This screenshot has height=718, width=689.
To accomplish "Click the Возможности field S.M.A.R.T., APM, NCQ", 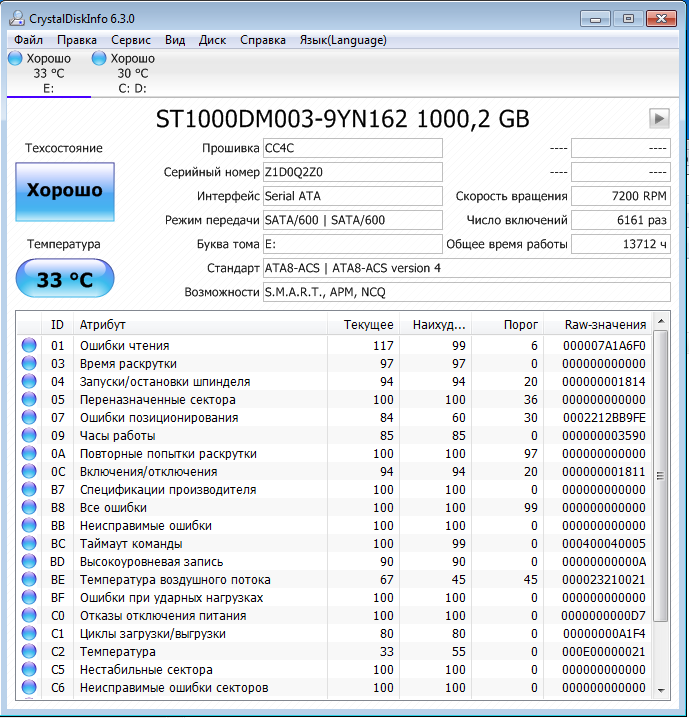I will 467,292.
